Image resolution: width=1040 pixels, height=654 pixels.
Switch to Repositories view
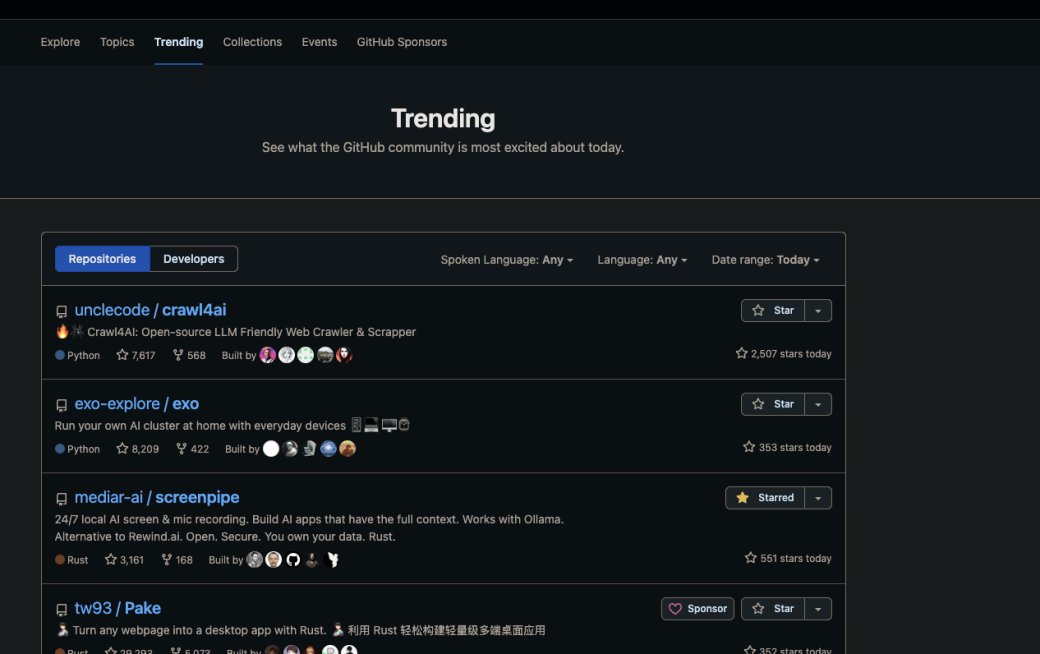tap(102, 259)
